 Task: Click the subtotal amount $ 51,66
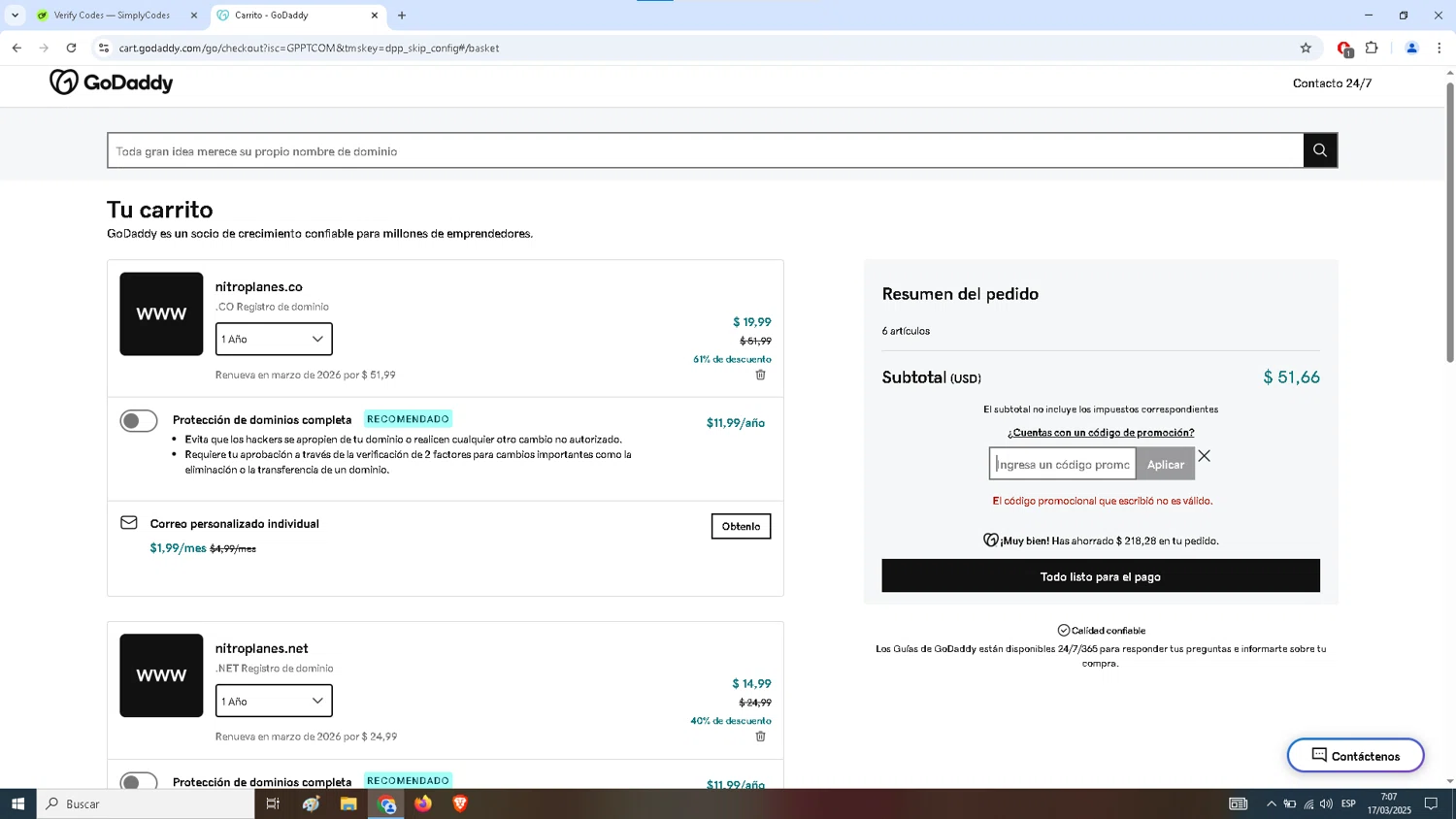tap(1291, 377)
